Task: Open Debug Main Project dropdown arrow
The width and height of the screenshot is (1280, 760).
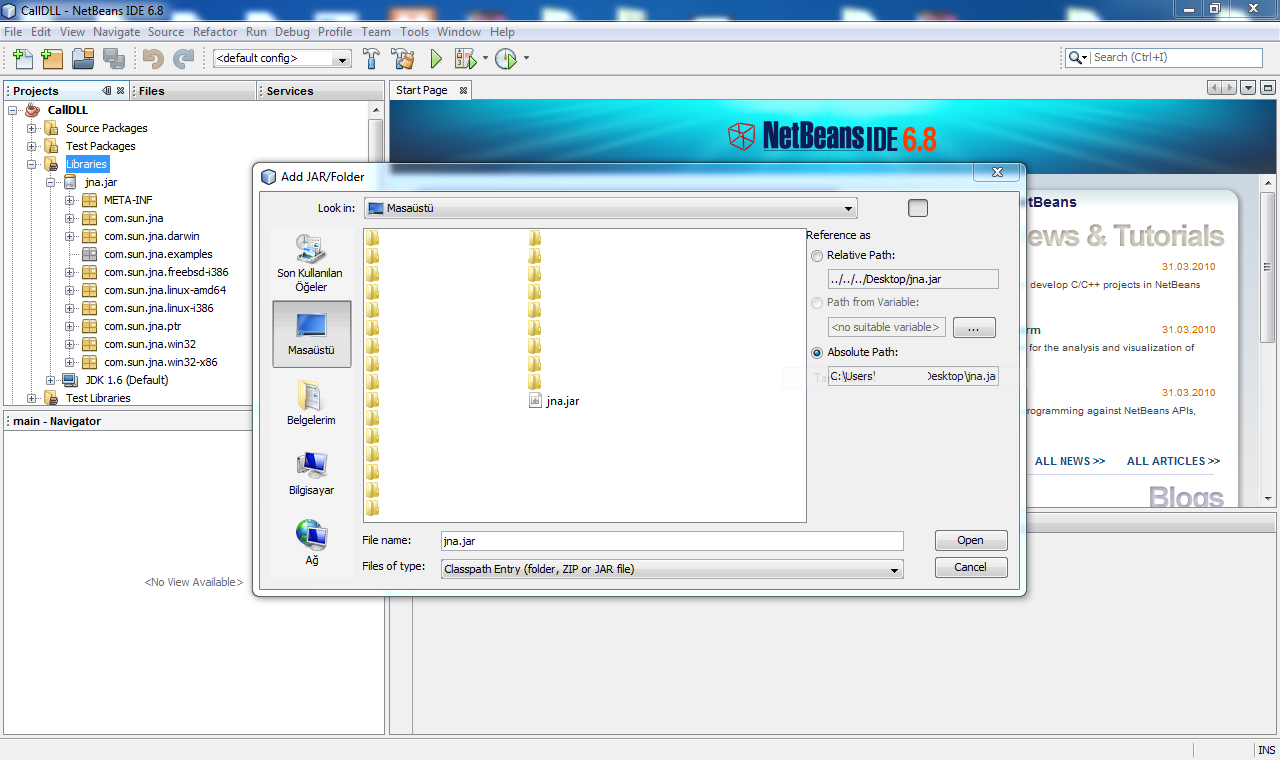Action: [x=485, y=59]
